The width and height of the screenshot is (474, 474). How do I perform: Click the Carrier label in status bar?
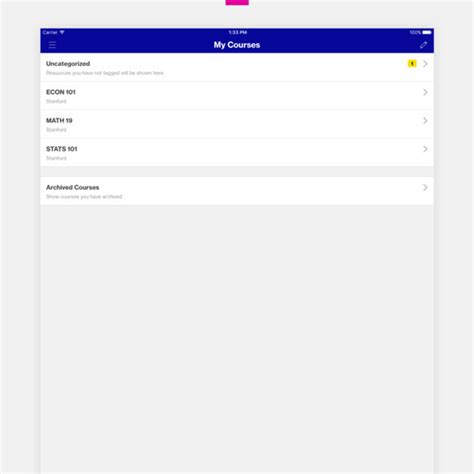click(50, 32)
